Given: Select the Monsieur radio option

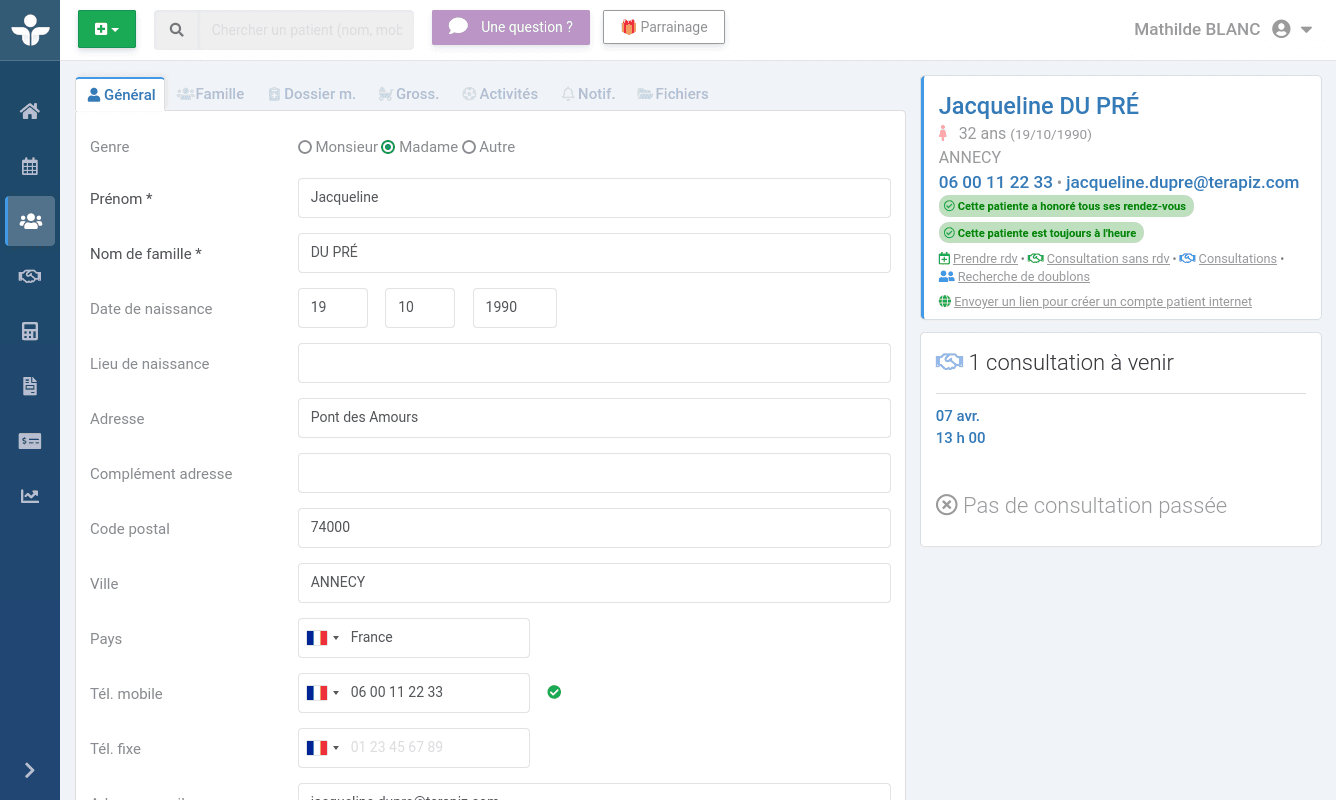Looking at the screenshot, I should point(305,147).
